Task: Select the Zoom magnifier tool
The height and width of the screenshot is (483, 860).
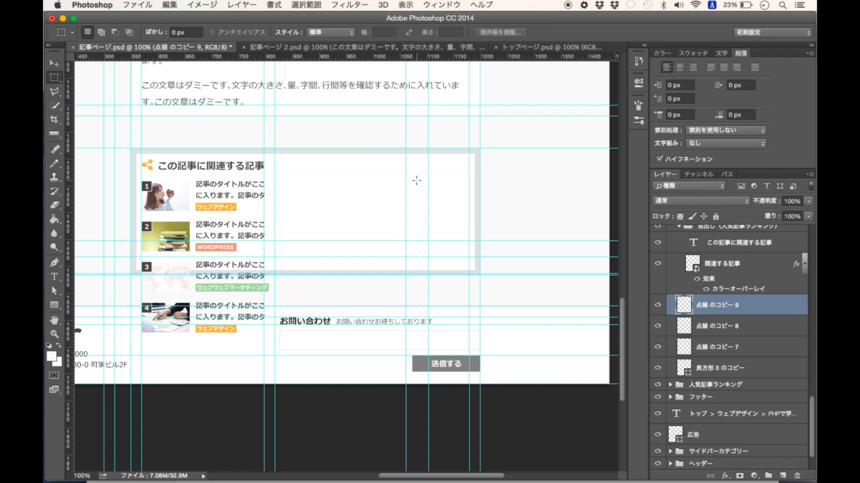Action: click(54, 333)
